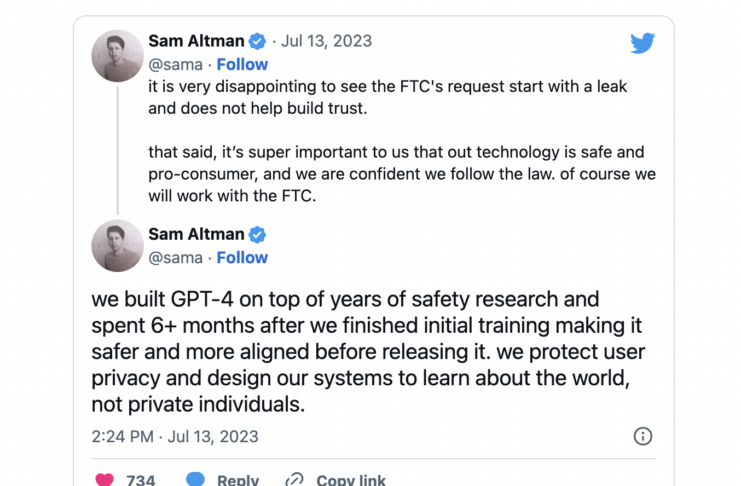Open the Jul 13, 2023 date link at top
The width and height of the screenshot is (741, 486).
[327, 41]
